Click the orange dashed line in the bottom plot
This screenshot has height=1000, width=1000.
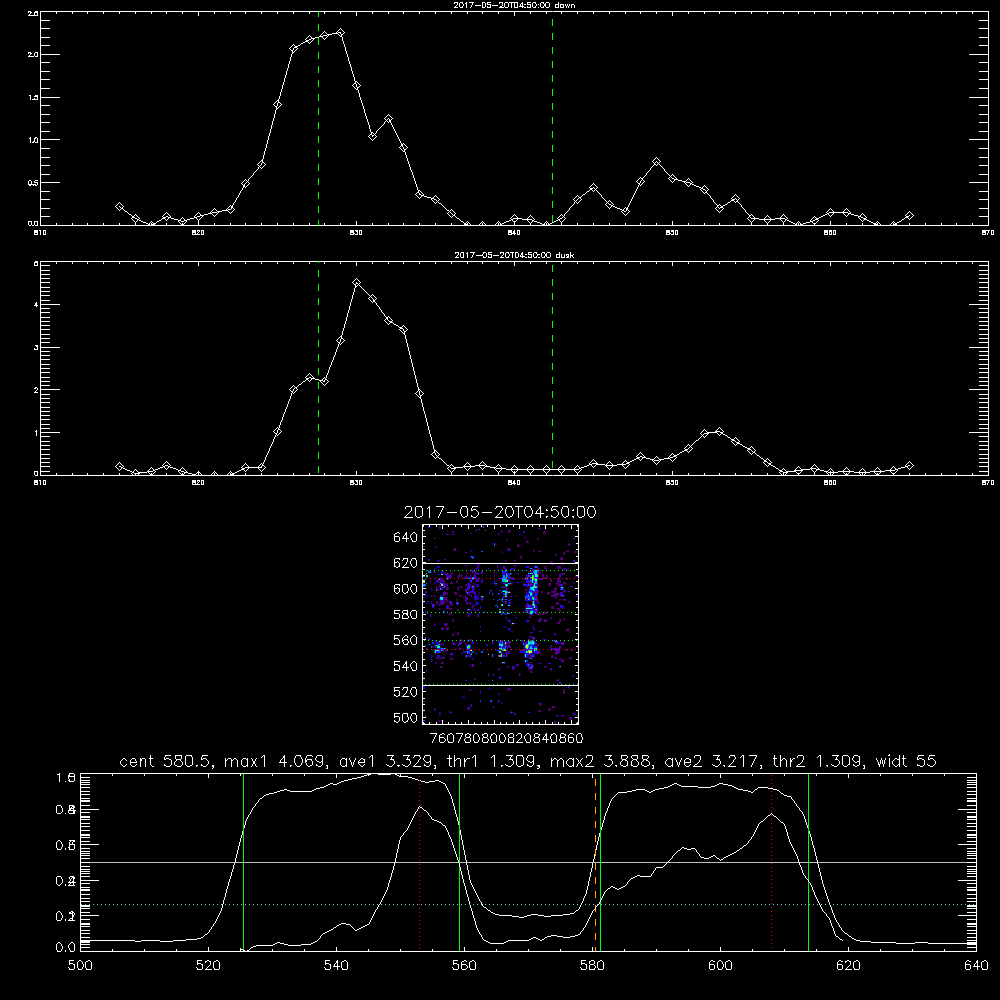[x=596, y=861]
